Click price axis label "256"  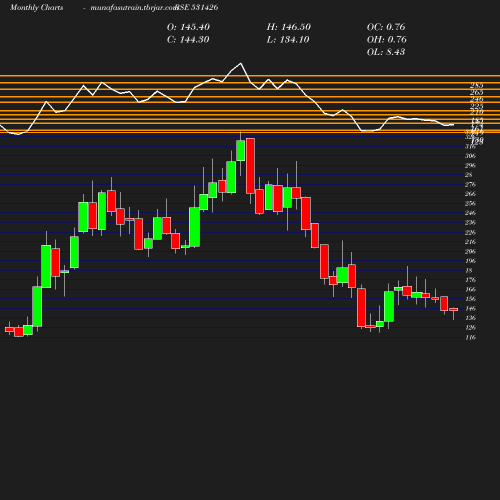[x=470, y=203]
